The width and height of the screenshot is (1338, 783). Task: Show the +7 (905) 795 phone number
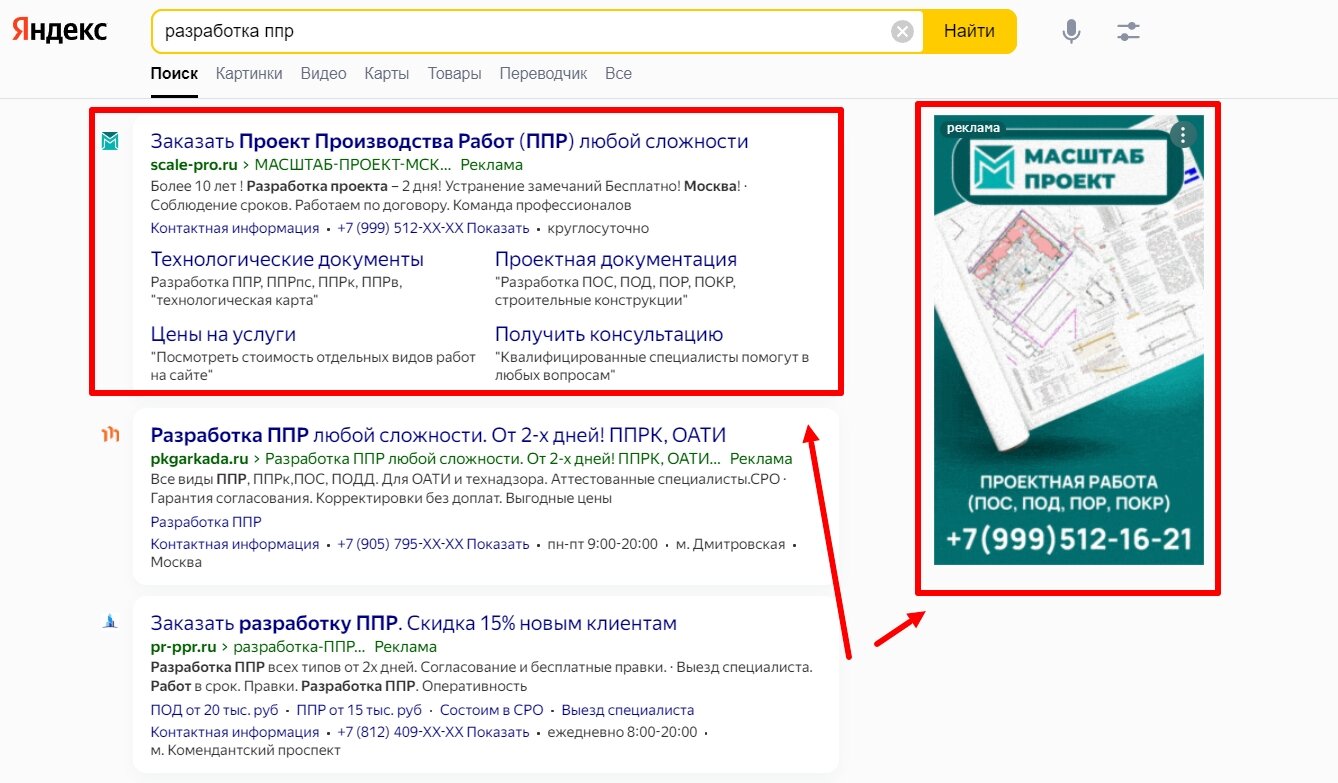pyautogui.click(x=433, y=544)
